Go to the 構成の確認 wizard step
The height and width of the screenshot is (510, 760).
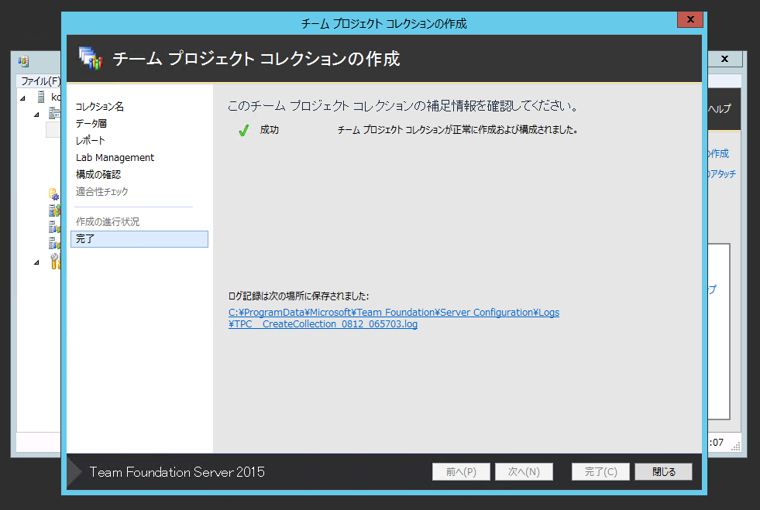click(98, 175)
